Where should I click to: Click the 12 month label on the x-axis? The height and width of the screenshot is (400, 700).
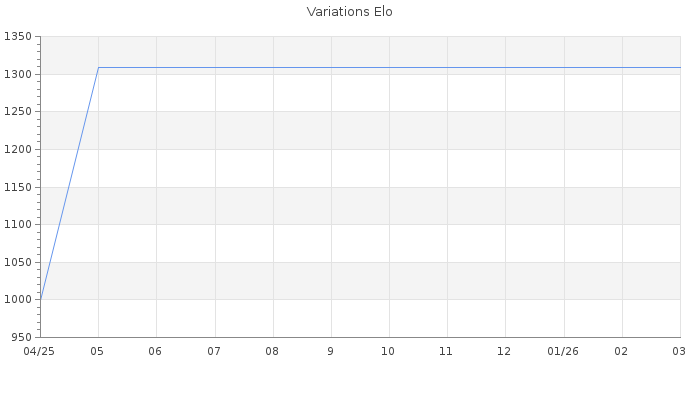[x=504, y=352]
